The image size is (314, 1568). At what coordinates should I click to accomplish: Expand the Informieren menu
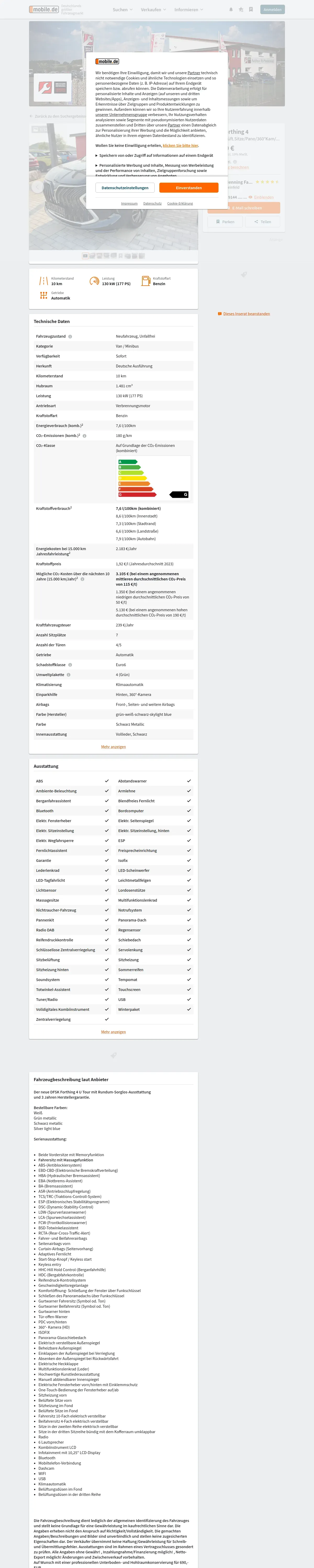click(188, 10)
